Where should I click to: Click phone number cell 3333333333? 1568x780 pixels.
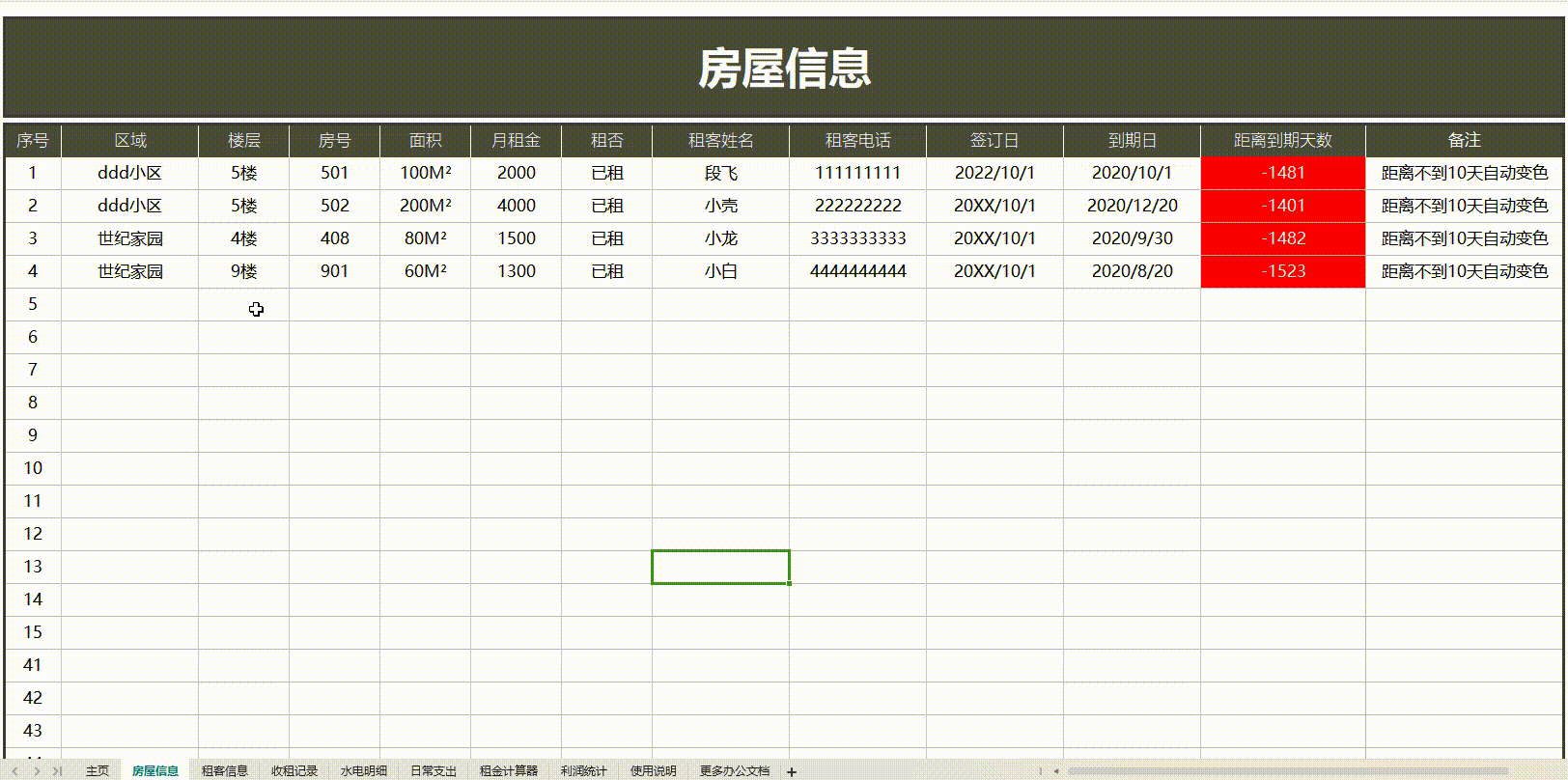pos(858,239)
